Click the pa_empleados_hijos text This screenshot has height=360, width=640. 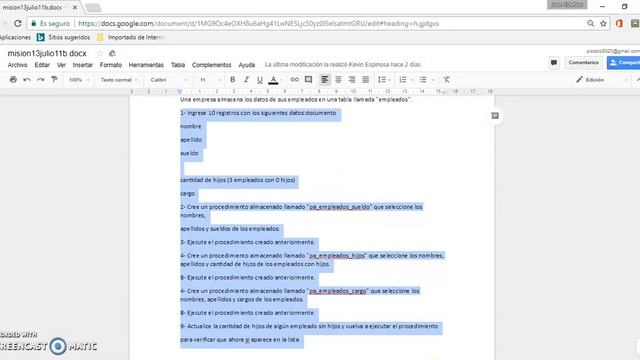[x=337, y=256]
